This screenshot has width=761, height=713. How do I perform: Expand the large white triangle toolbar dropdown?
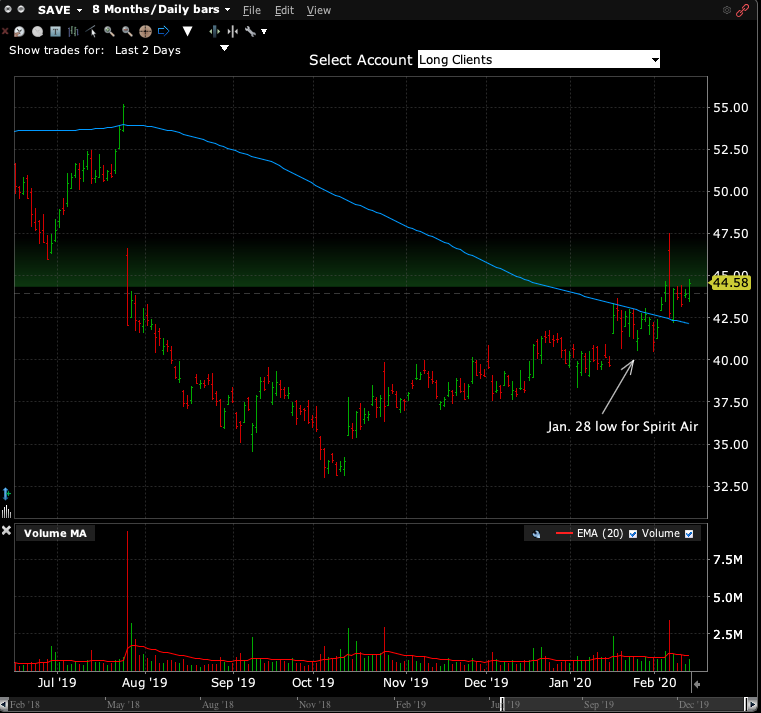187,32
